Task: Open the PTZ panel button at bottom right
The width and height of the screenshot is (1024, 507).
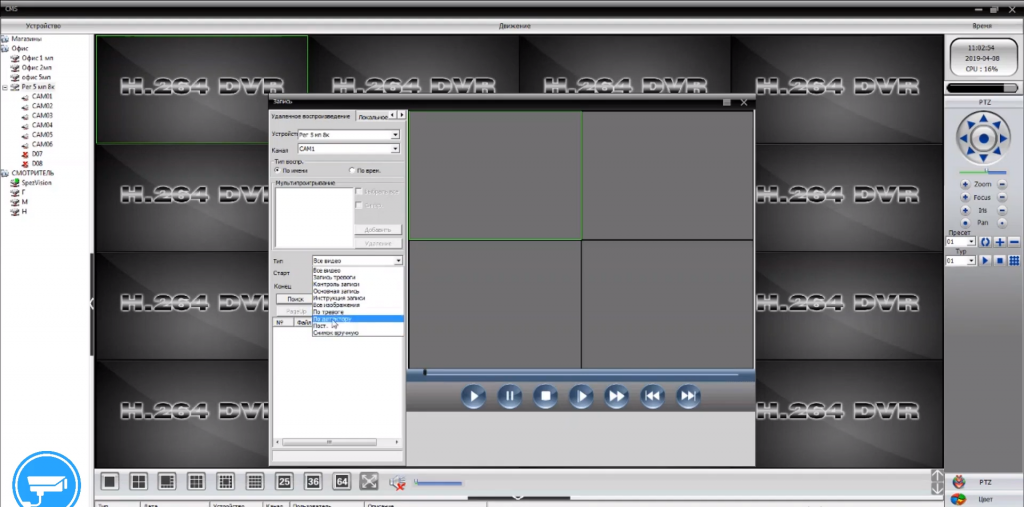Action: 985,482
